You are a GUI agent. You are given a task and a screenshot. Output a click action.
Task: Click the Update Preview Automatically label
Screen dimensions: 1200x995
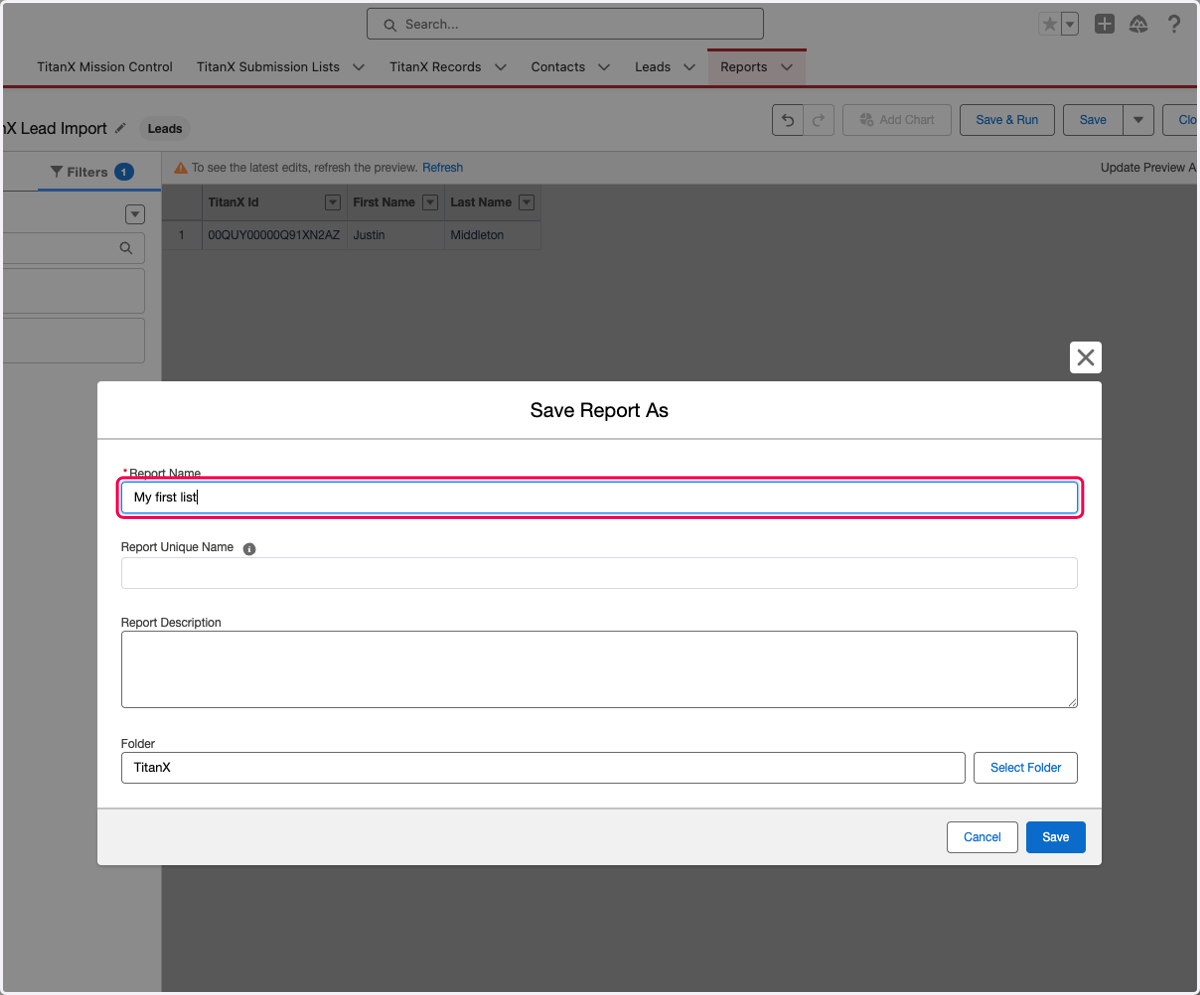pyautogui.click(x=1149, y=168)
